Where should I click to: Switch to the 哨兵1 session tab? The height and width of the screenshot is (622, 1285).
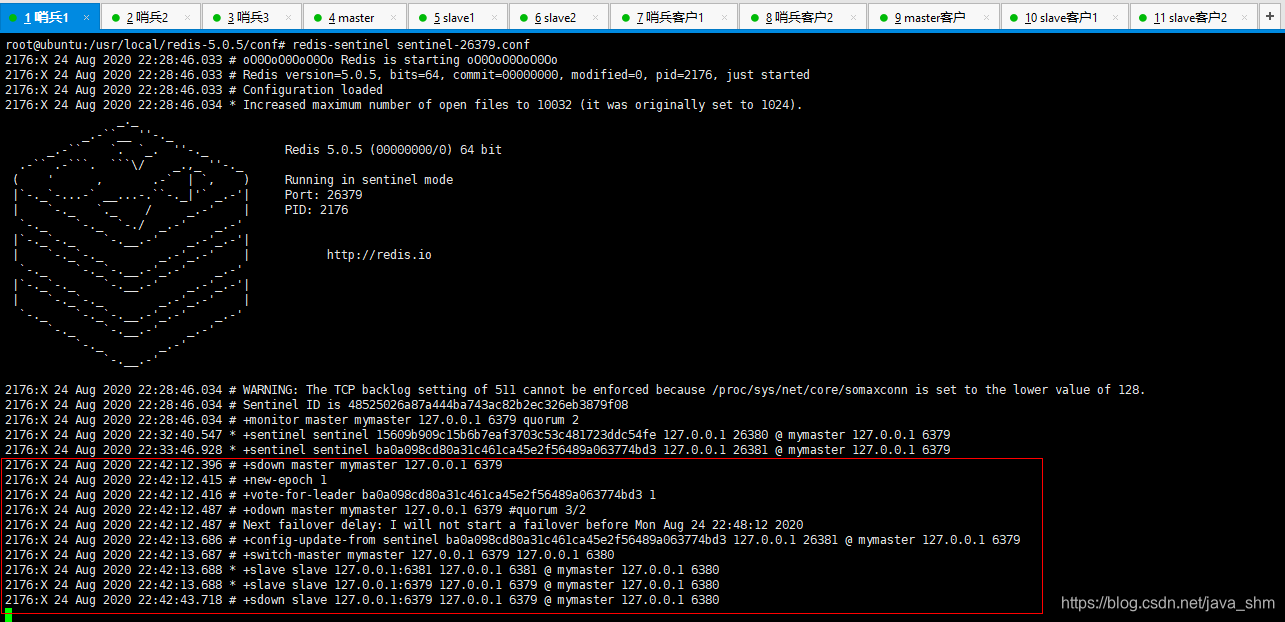tap(50, 17)
